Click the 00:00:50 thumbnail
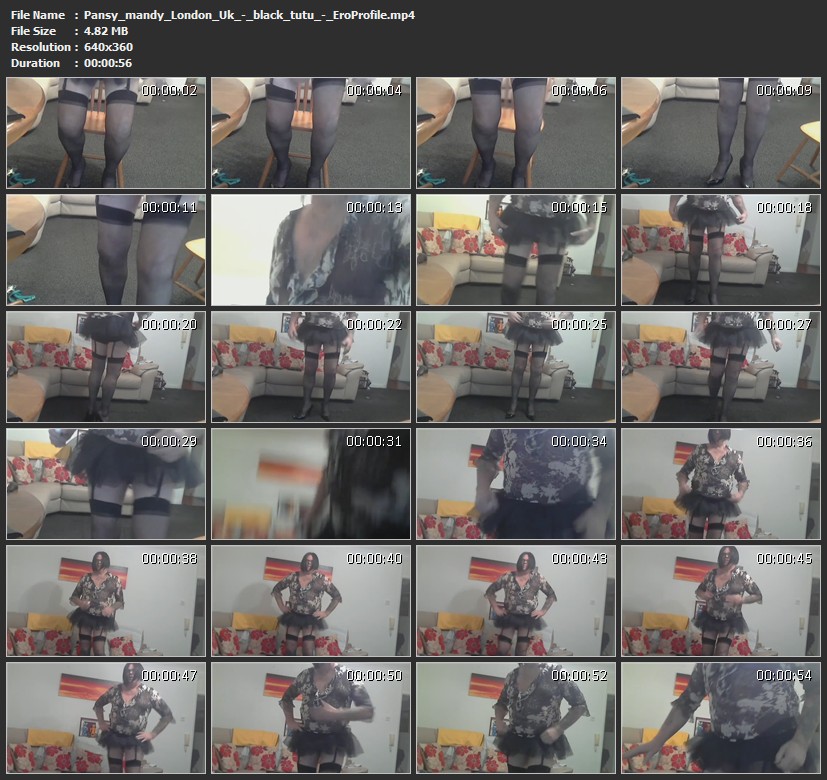The image size is (827, 780). (311, 717)
